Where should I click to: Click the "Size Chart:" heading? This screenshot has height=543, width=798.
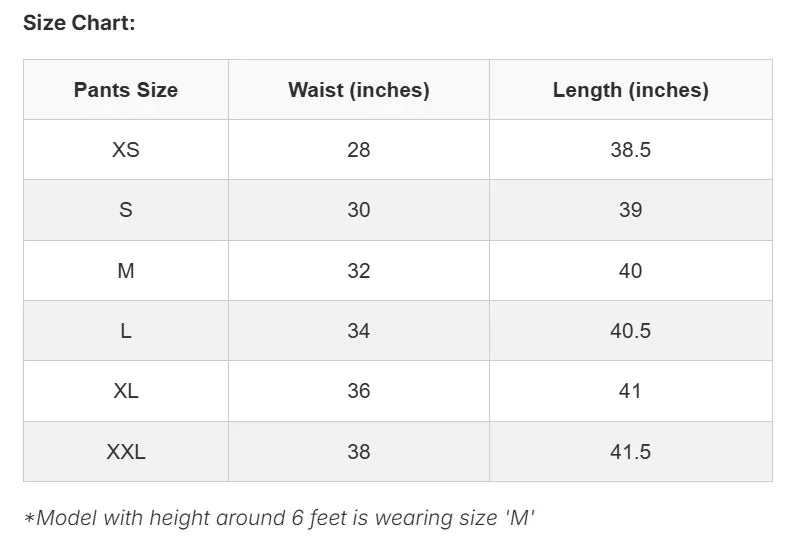click(79, 23)
